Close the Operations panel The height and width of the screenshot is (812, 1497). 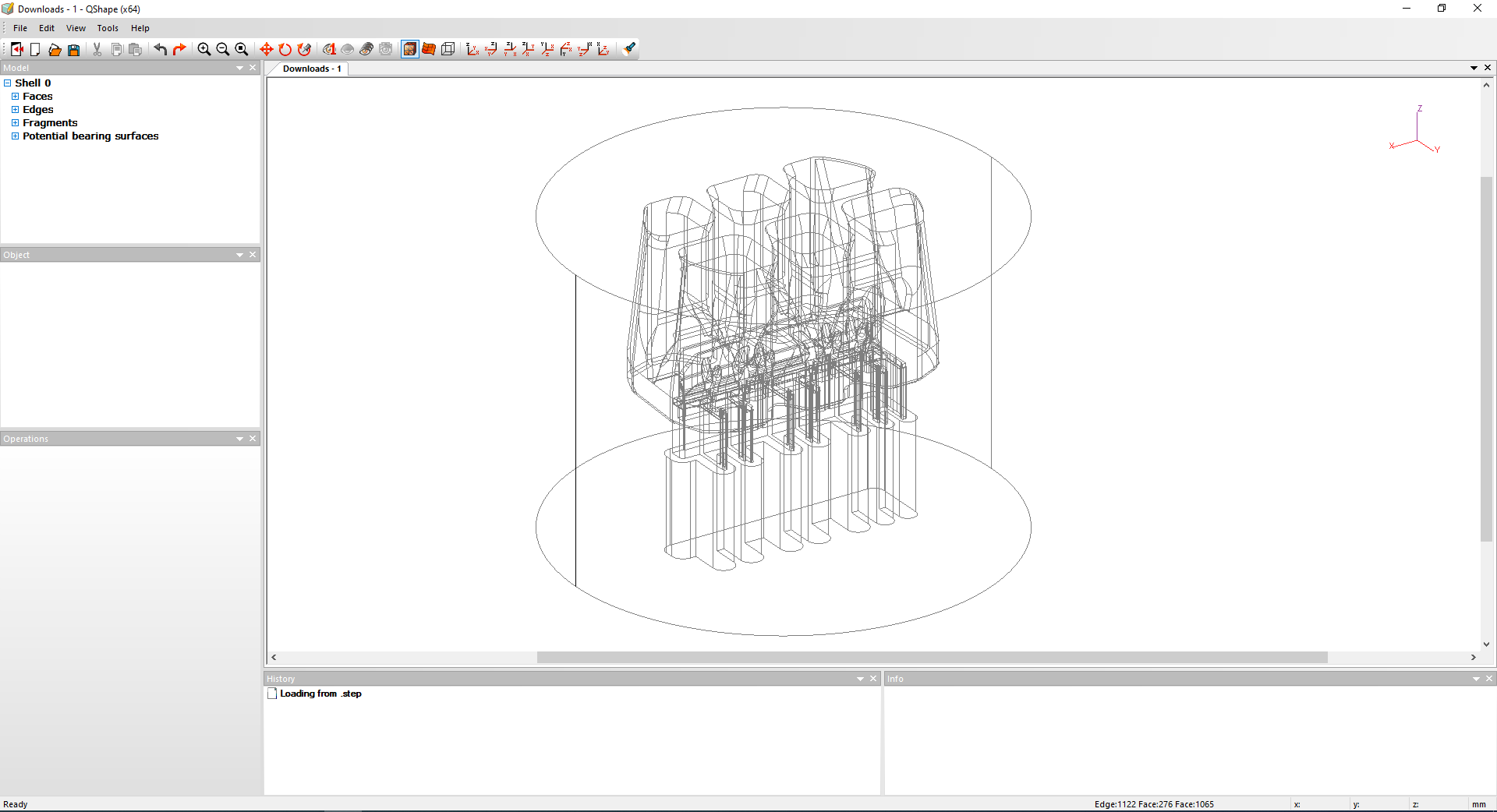pos(253,439)
